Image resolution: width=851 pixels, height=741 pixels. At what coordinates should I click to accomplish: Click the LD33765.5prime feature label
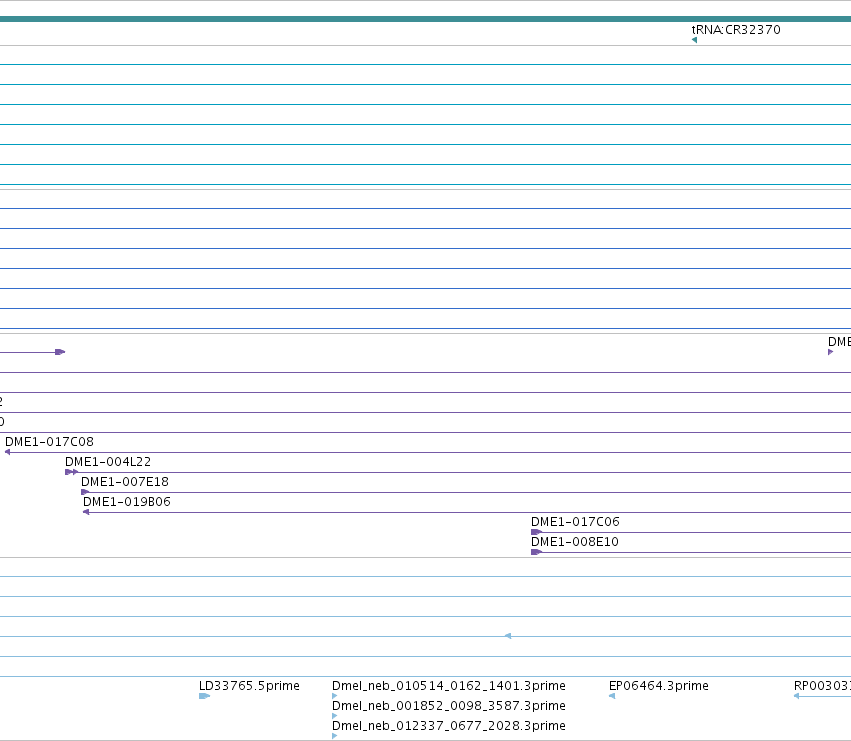tap(249, 686)
